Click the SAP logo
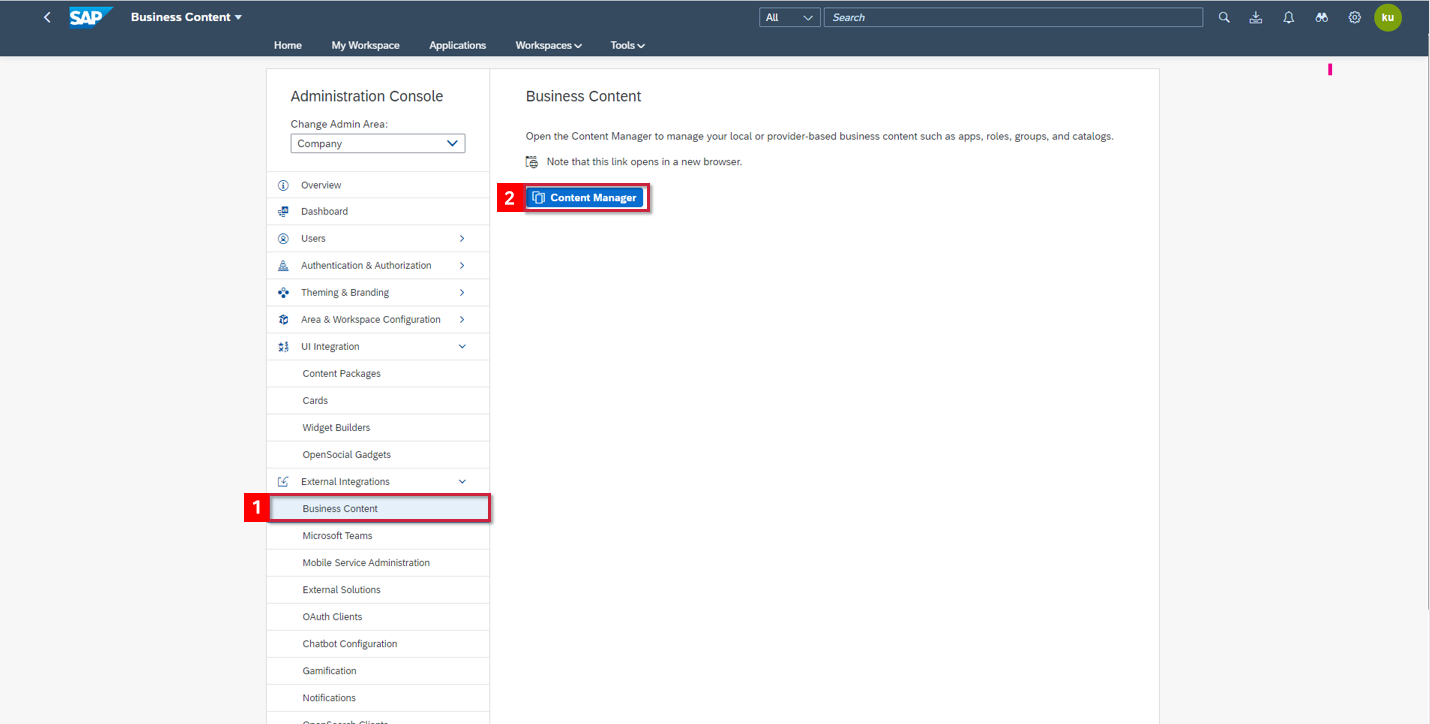This screenshot has width=1430, height=724. click(90, 17)
